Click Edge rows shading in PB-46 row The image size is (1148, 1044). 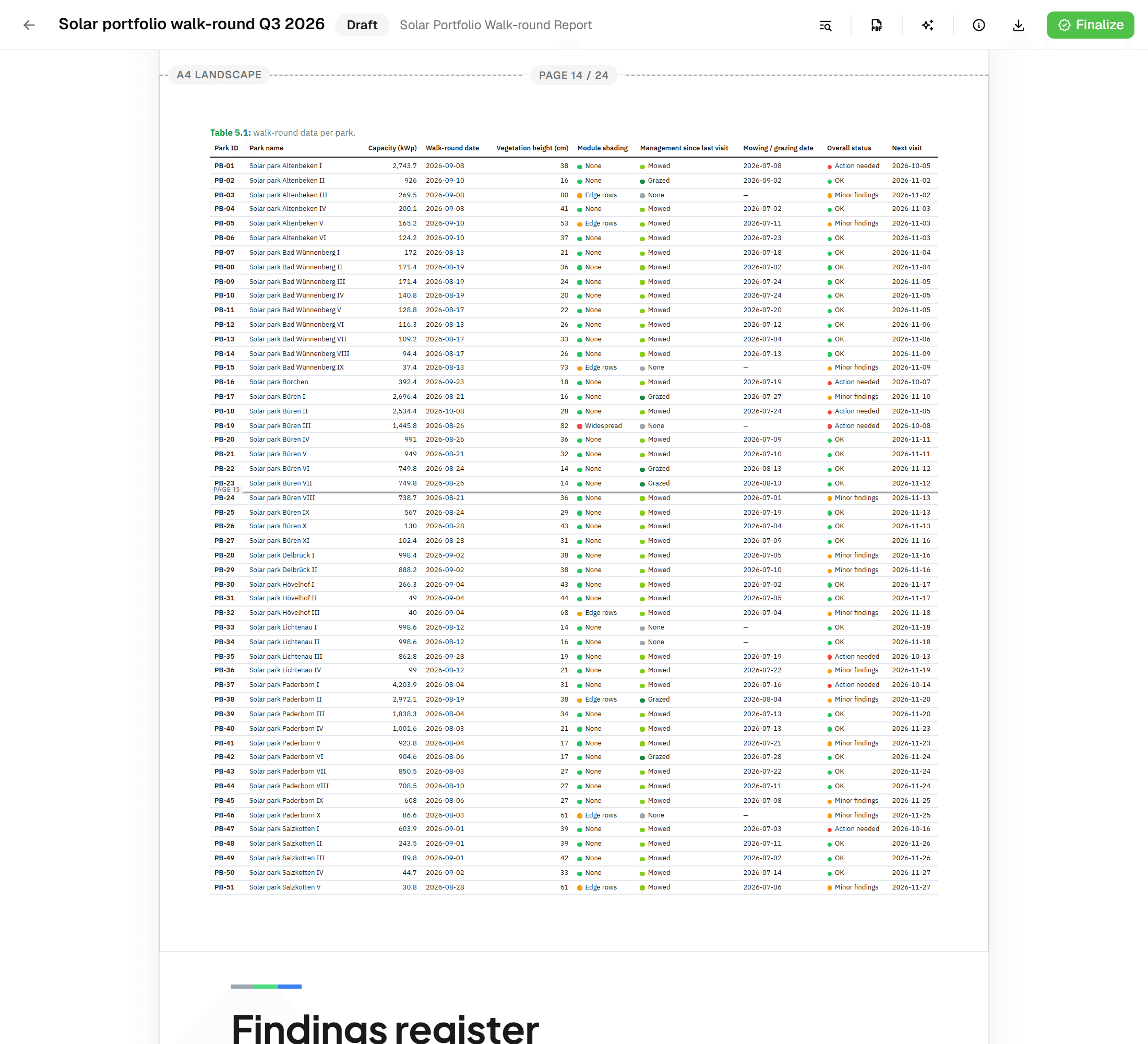[597, 815]
